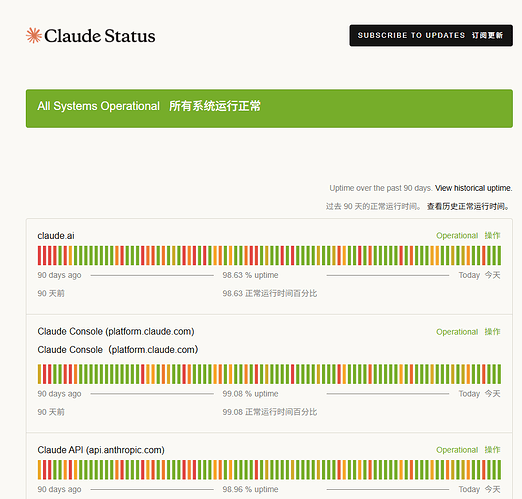Click Operational status beside Claude API

tap(457, 450)
